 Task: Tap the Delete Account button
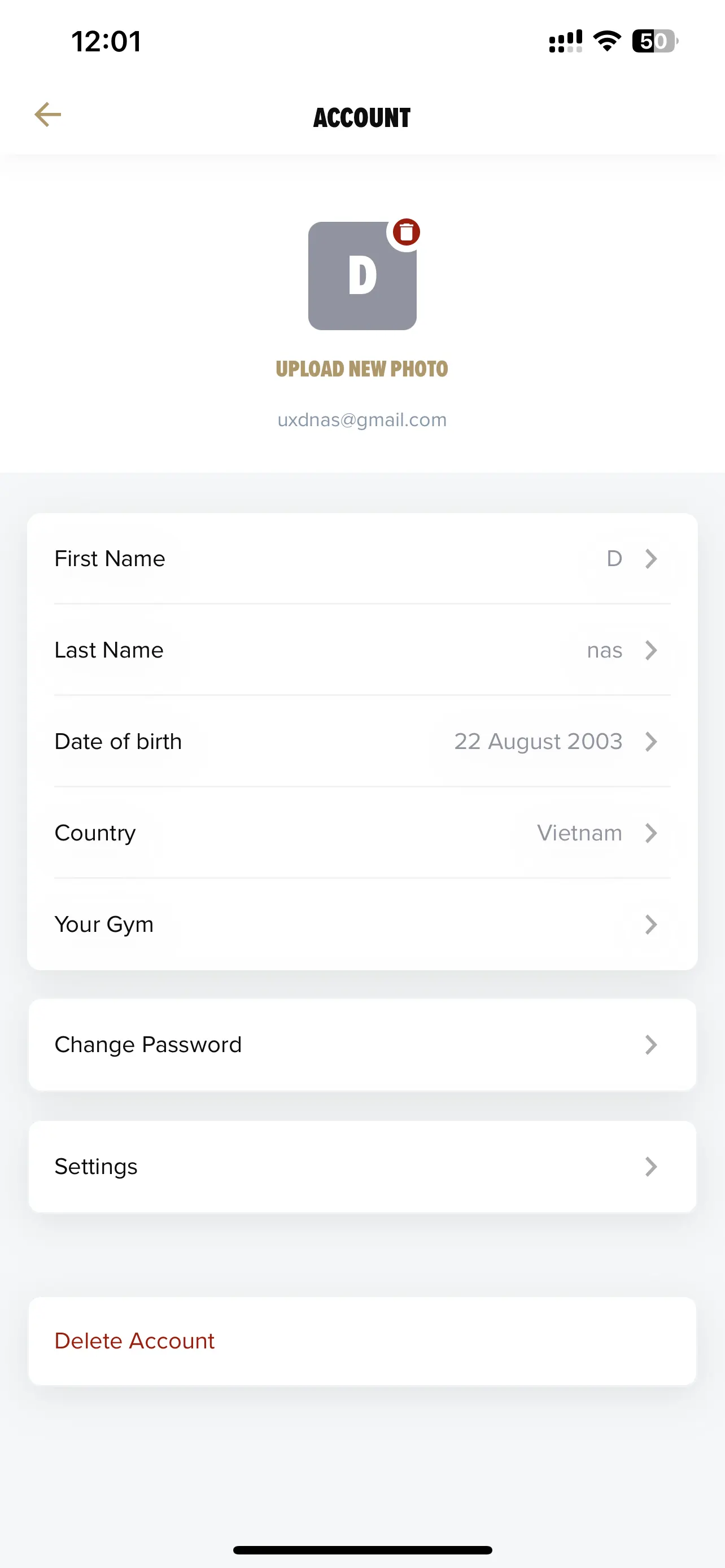click(362, 1341)
